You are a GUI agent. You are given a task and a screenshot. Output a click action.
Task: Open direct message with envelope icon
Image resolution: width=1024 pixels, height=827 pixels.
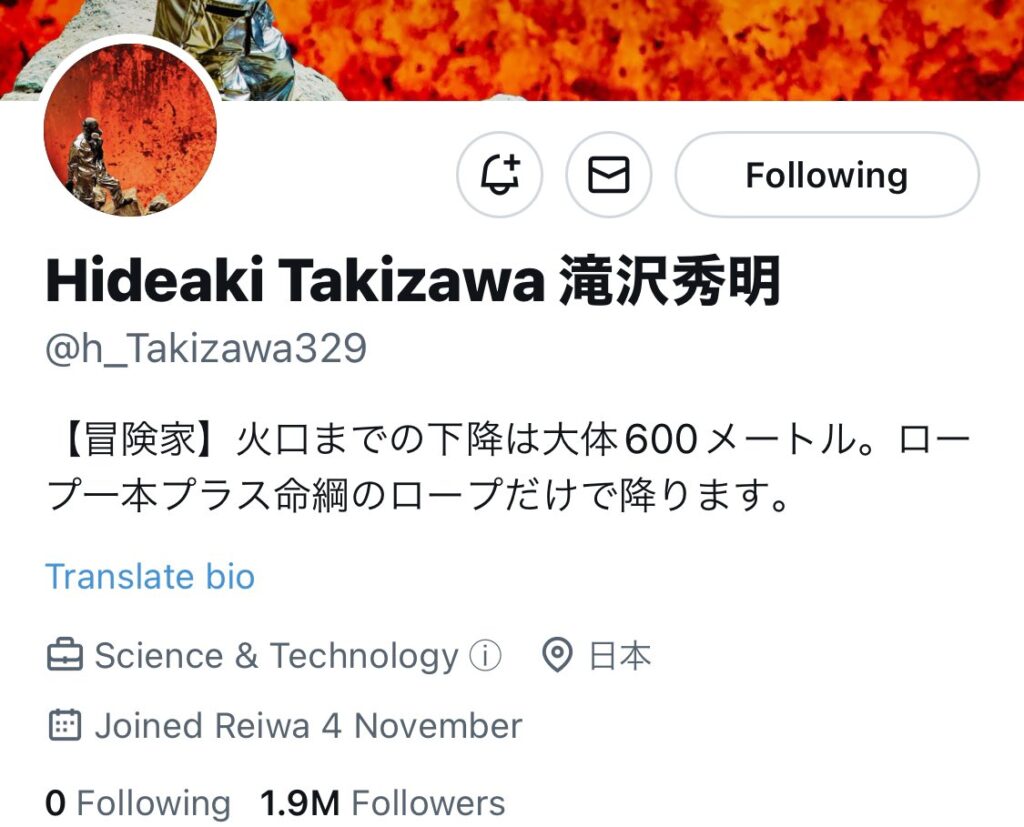[609, 174]
